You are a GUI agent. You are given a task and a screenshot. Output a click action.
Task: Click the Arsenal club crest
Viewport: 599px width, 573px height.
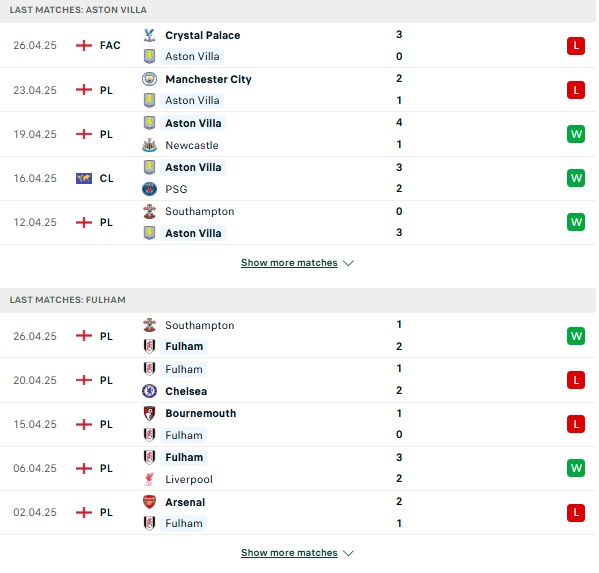tap(149, 502)
